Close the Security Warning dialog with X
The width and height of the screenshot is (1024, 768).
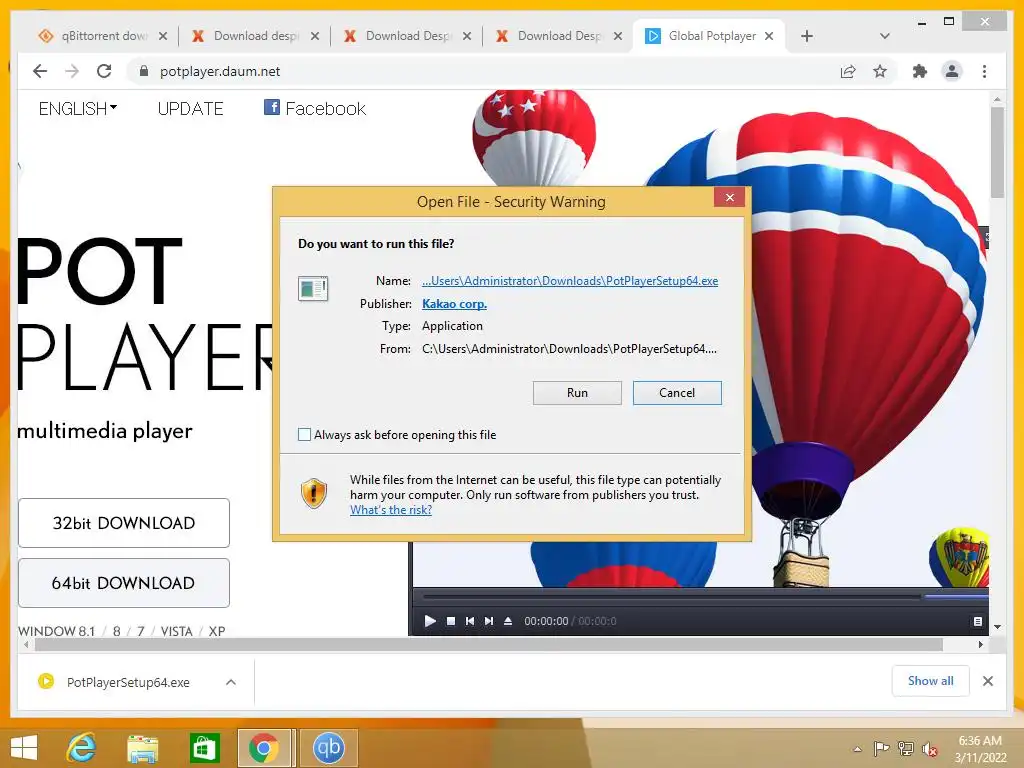pos(729,197)
